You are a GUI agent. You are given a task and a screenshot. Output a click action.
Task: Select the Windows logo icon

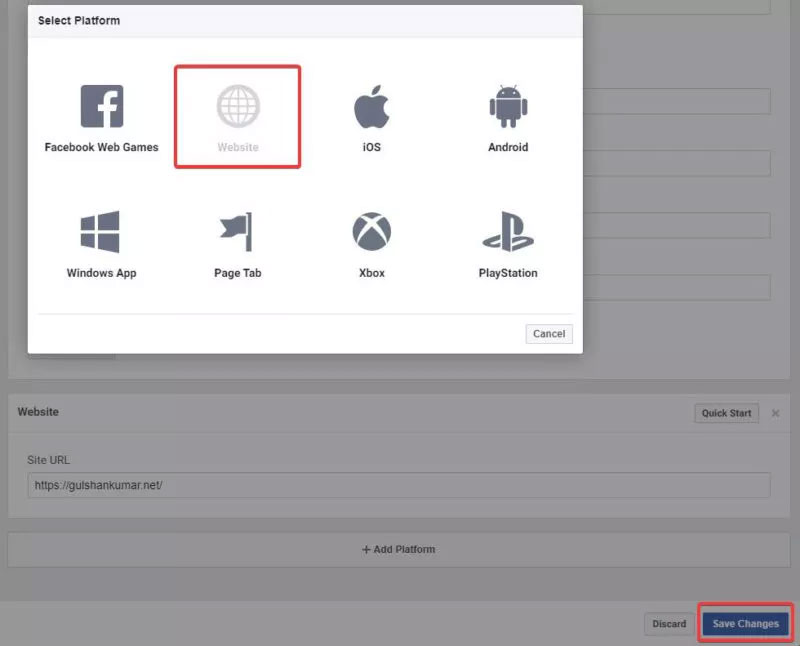[101, 232]
